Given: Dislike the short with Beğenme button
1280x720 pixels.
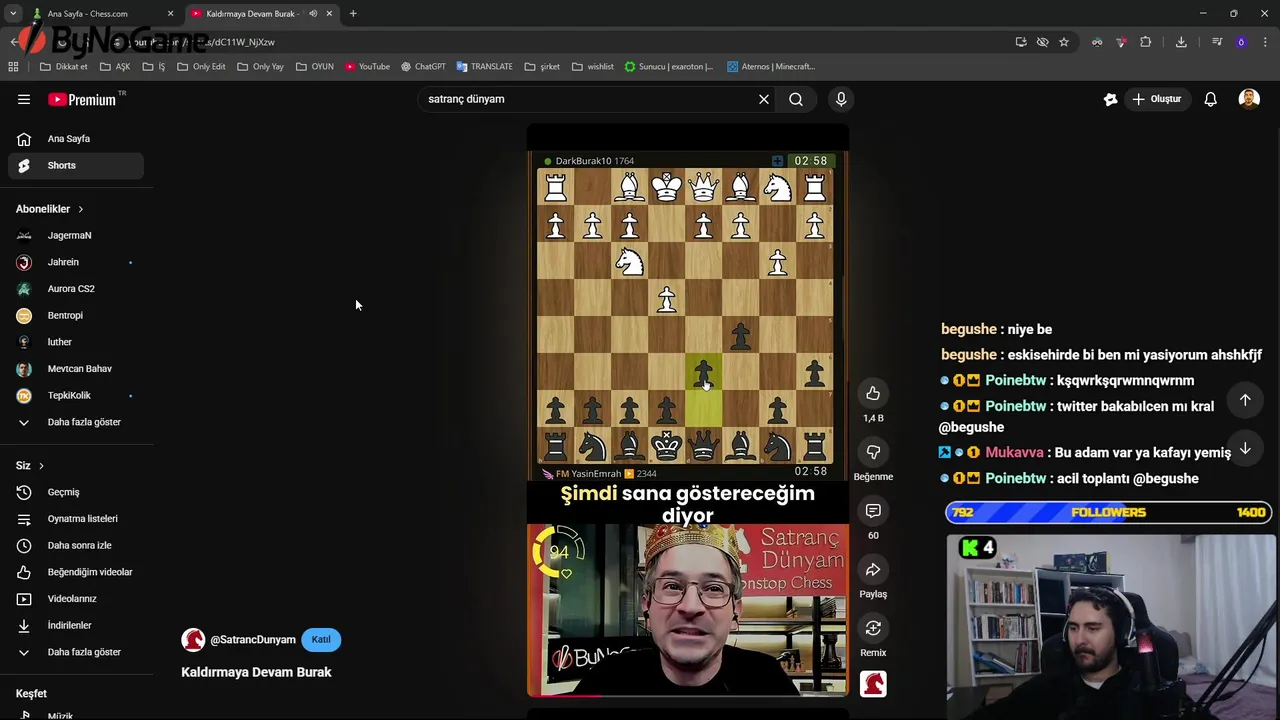Looking at the screenshot, I should point(873,452).
